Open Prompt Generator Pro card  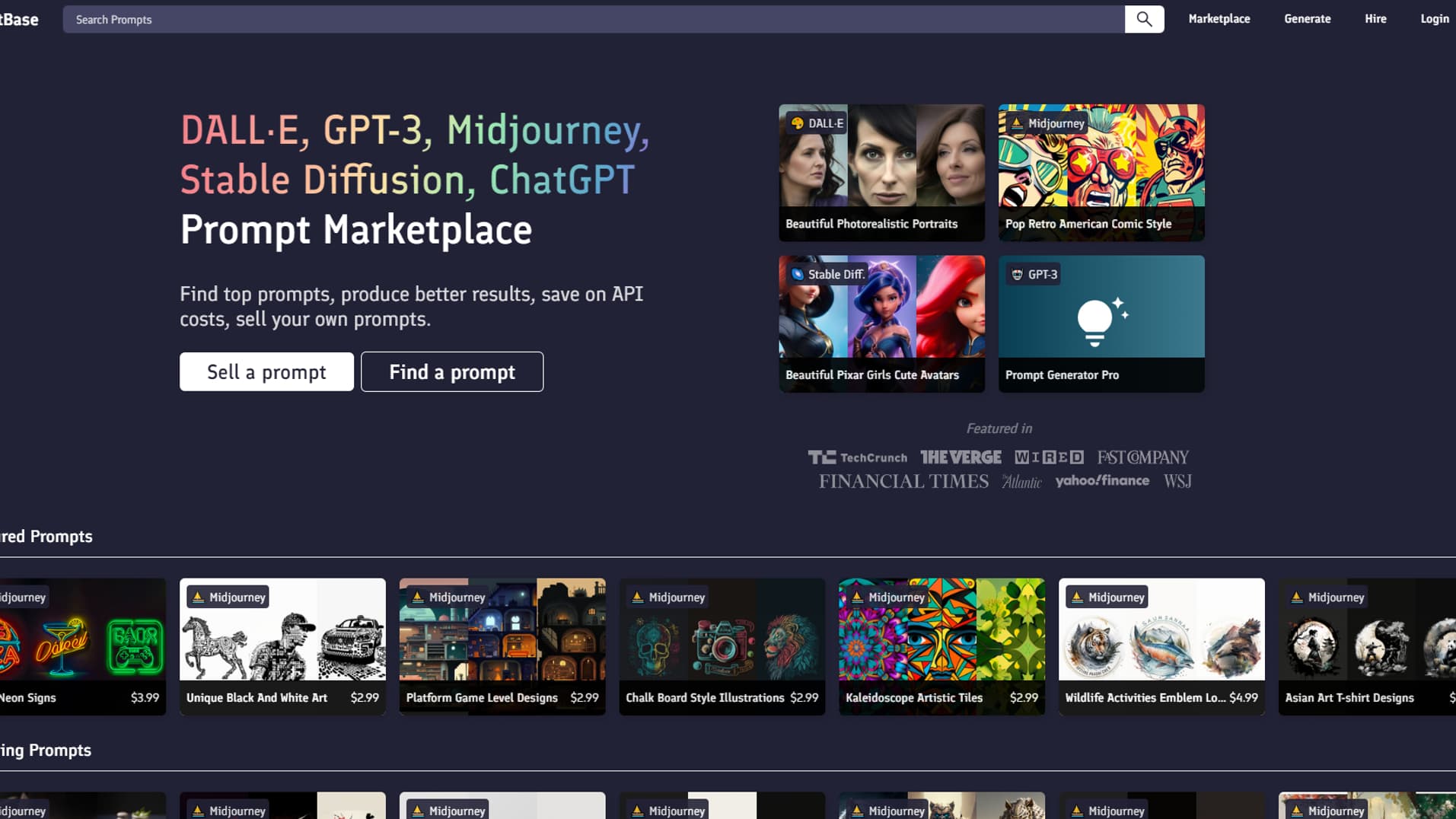[1101, 323]
